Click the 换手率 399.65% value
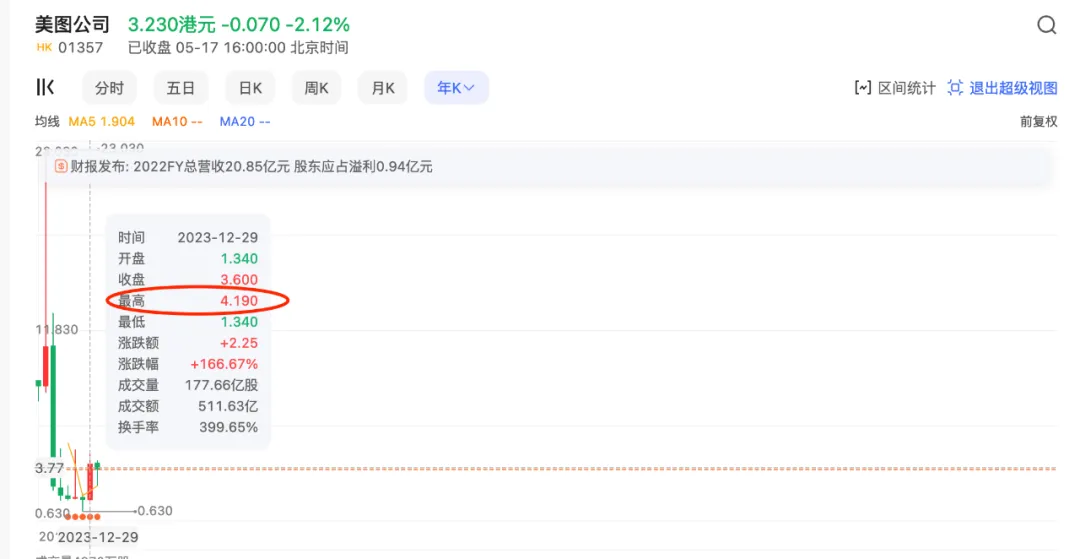This screenshot has height=559, width=1080. [x=229, y=428]
